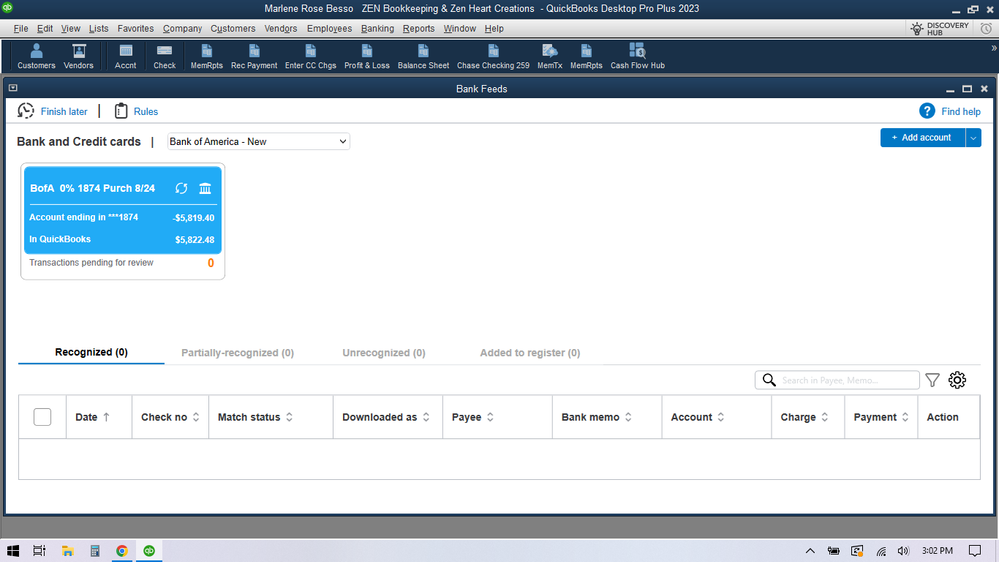Viewport: 999px width, 562px height.
Task: Open Calculator from taskbar
Action: coord(94,551)
